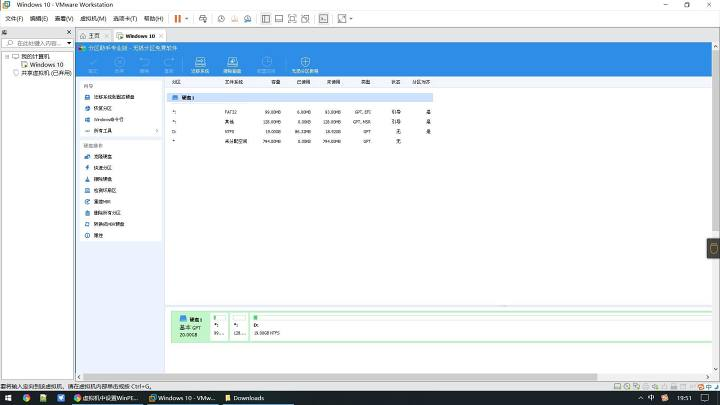Open the 帮助(H) menu

(x=153, y=19)
